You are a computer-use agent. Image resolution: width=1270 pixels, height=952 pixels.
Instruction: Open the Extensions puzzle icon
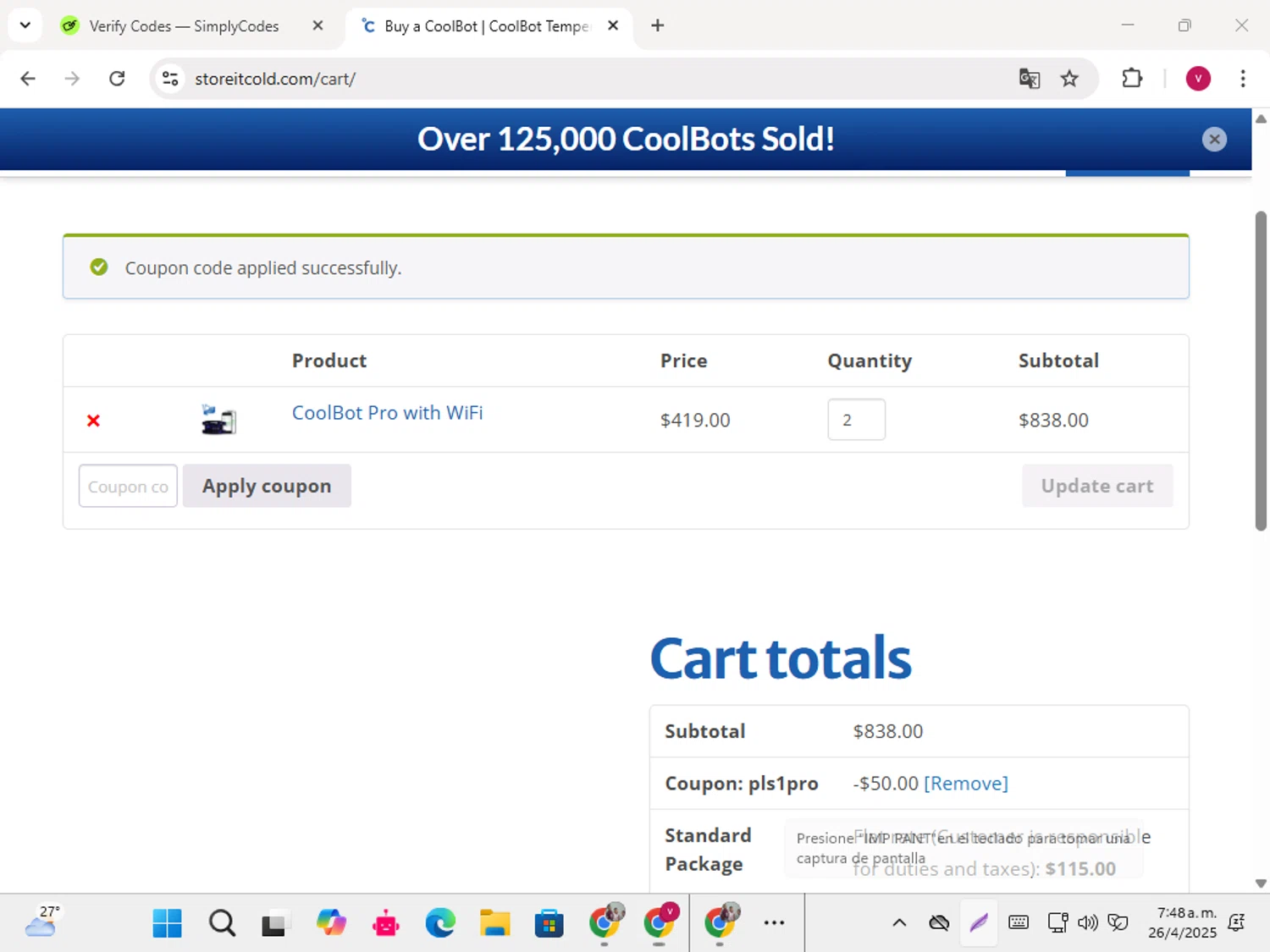[x=1132, y=79]
